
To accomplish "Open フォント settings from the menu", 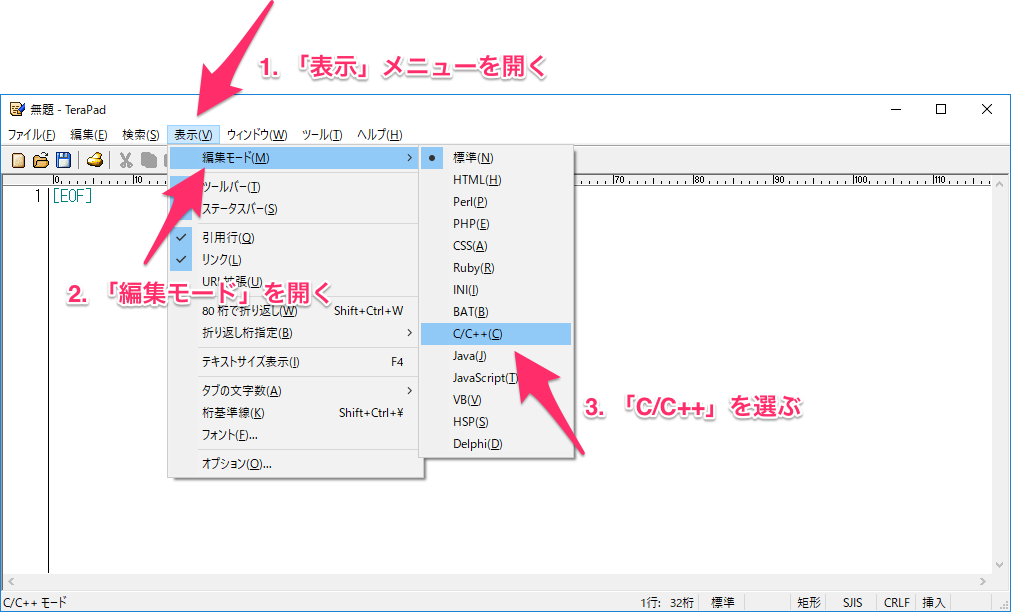I will [229, 435].
